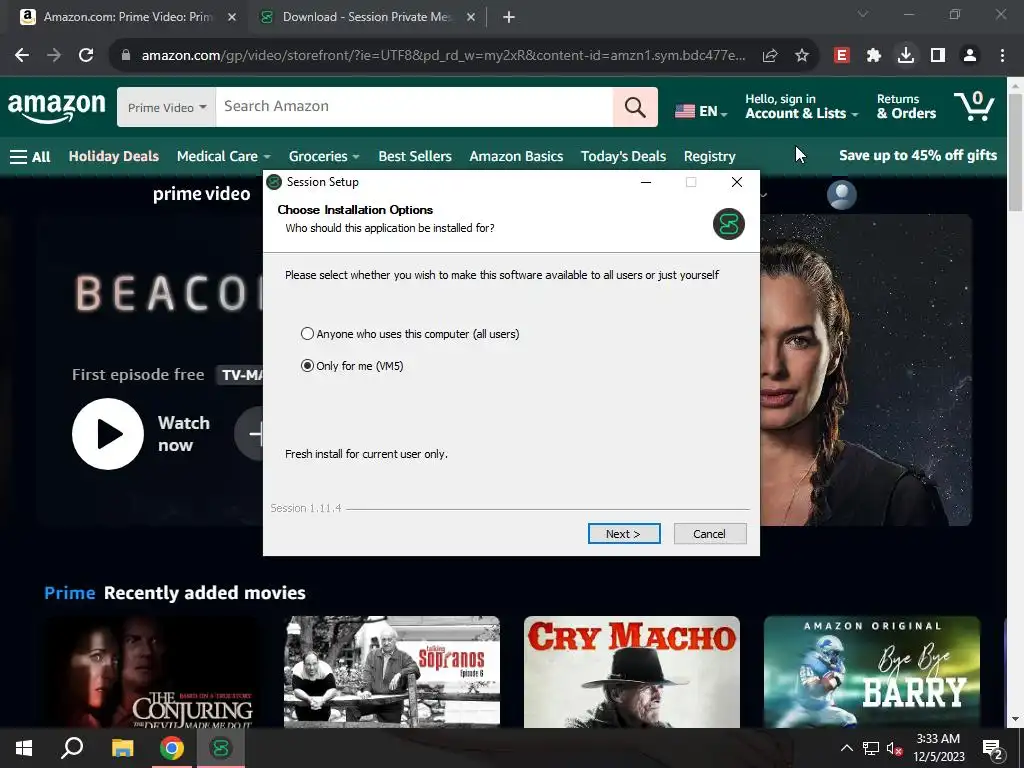Open File Explorer from taskbar

(x=122, y=748)
